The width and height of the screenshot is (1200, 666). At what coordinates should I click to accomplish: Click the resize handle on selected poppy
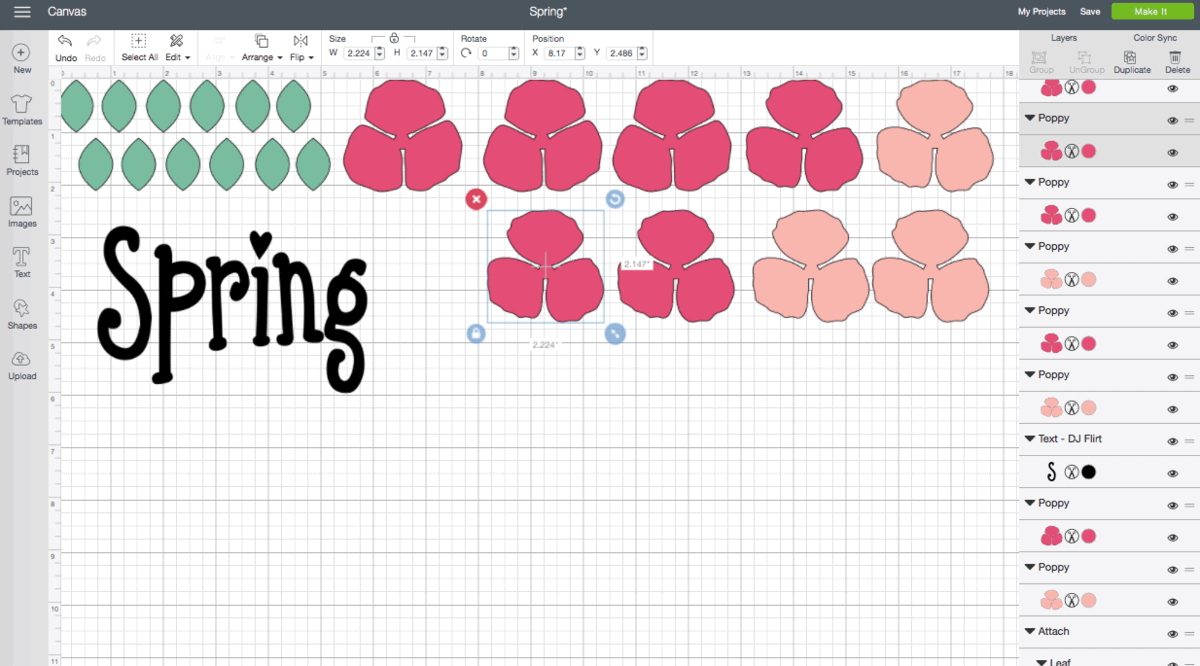[615, 333]
